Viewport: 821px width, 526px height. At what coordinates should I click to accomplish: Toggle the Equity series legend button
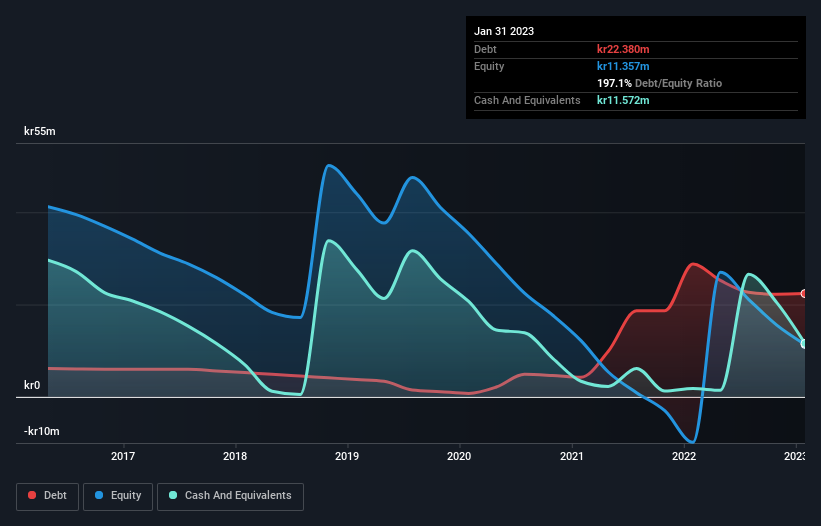(x=118, y=496)
